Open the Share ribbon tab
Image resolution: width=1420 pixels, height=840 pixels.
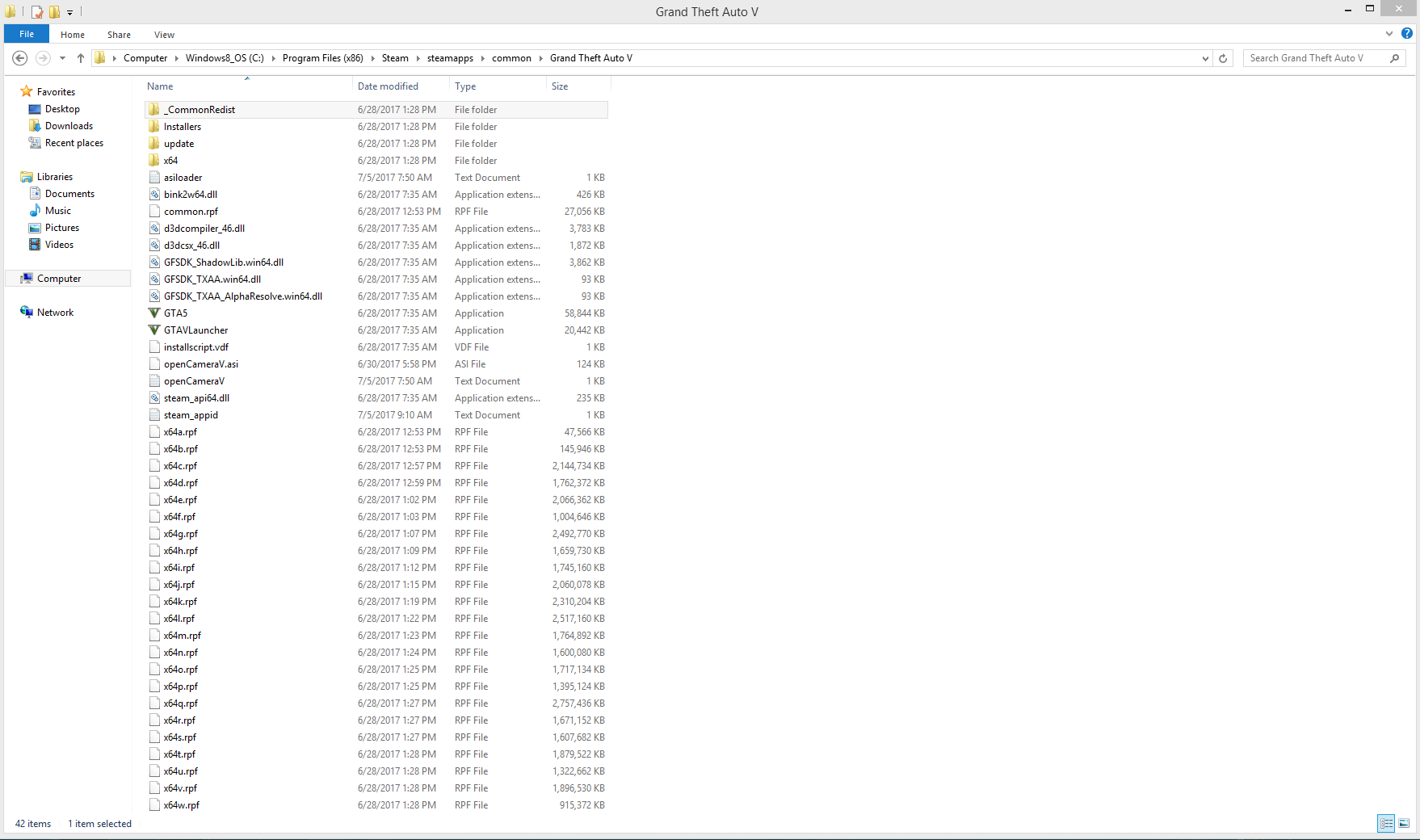(x=119, y=35)
